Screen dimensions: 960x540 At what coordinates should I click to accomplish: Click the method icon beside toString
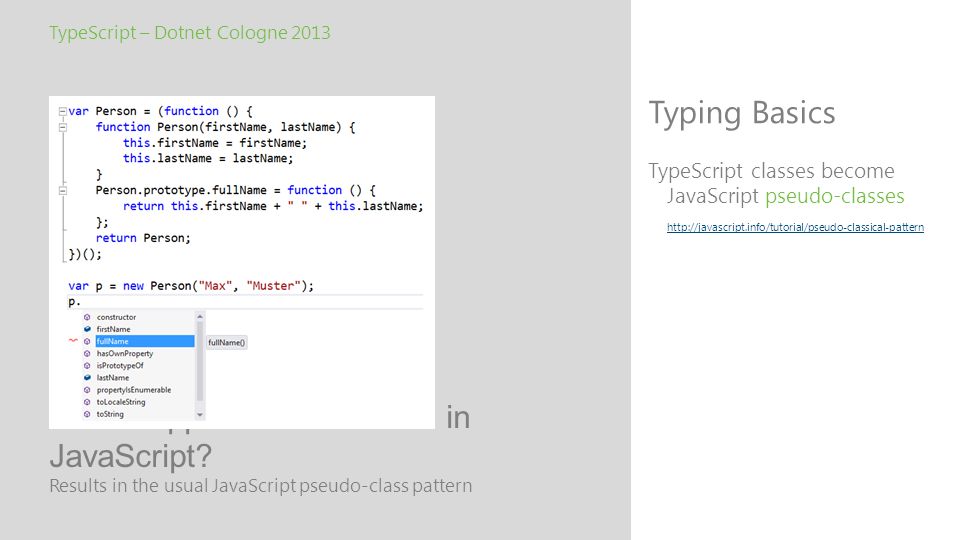[x=87, y=414]
